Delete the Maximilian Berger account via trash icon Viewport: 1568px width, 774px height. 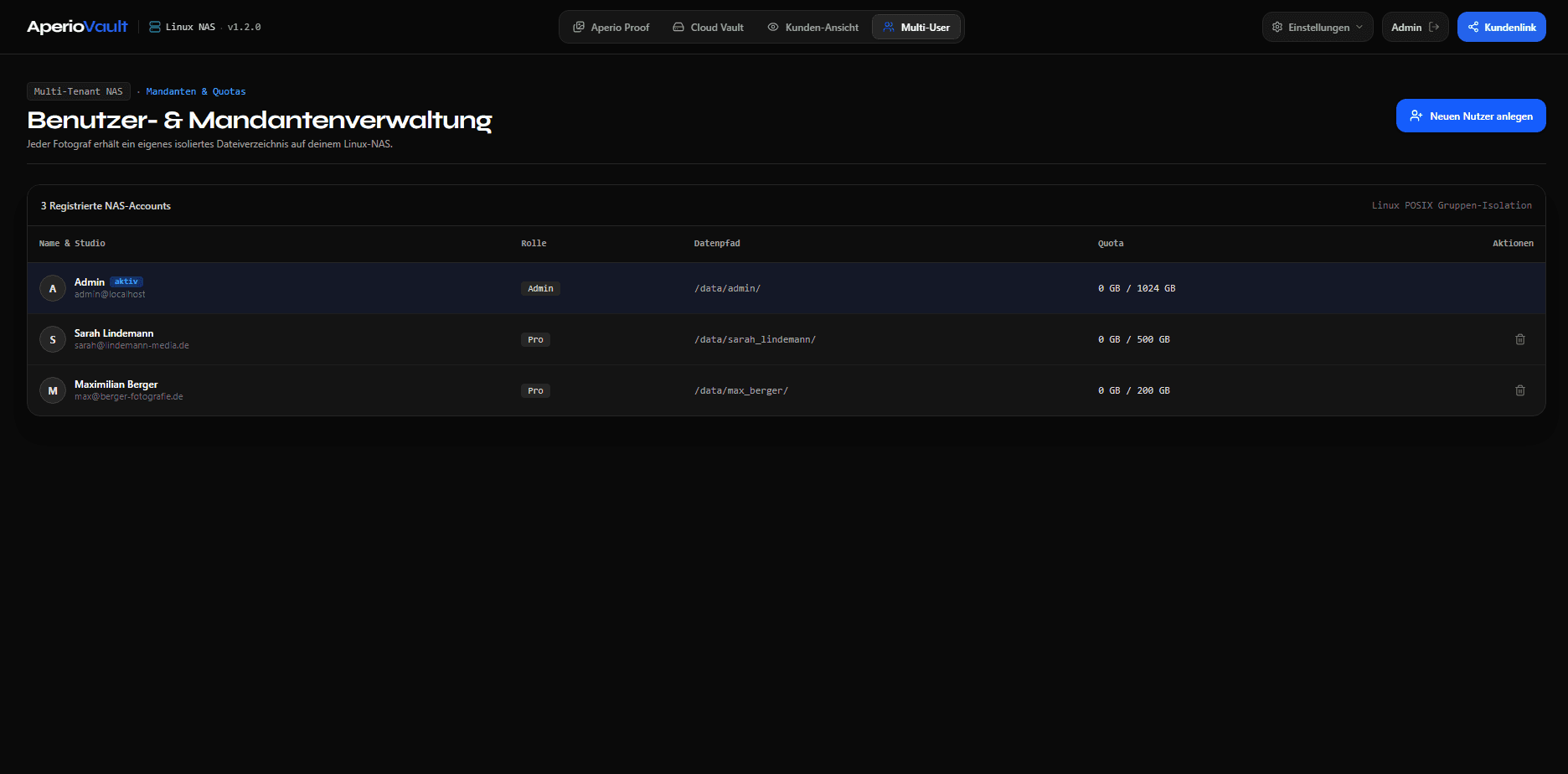(x=1520, y=390)
